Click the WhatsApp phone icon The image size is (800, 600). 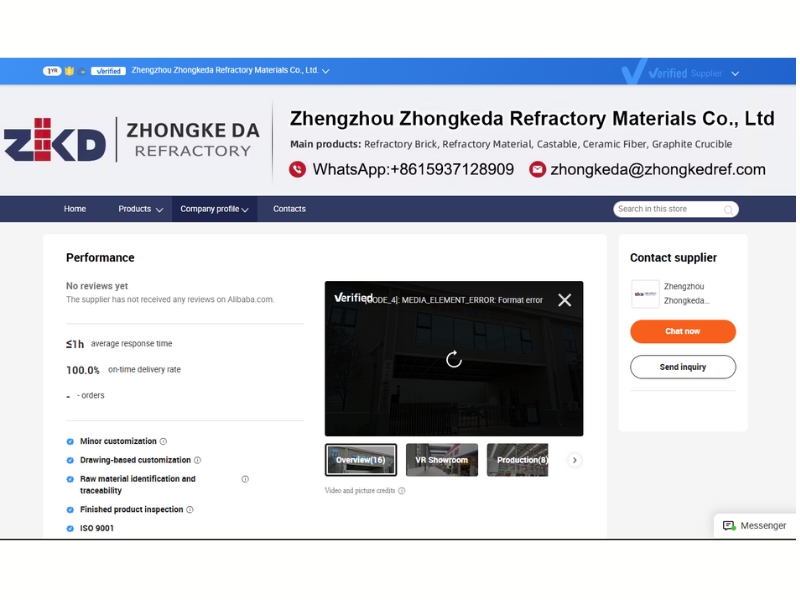(x=297, y=170)
